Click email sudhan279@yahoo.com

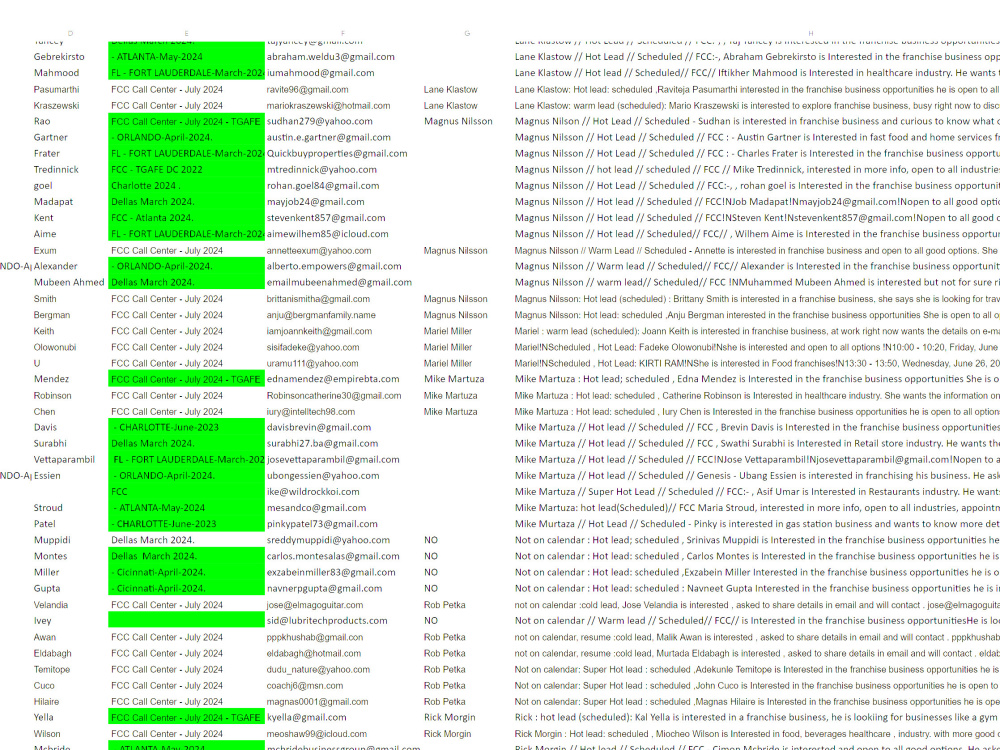pyautogui.click(x=320, y=121)
